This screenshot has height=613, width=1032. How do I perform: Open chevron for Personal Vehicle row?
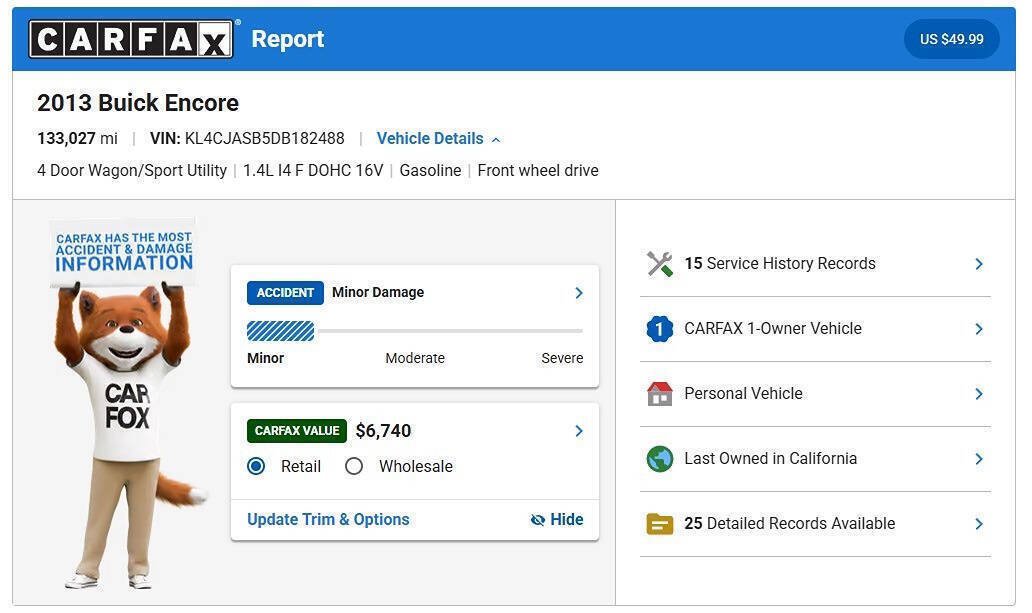coord(979,394)
